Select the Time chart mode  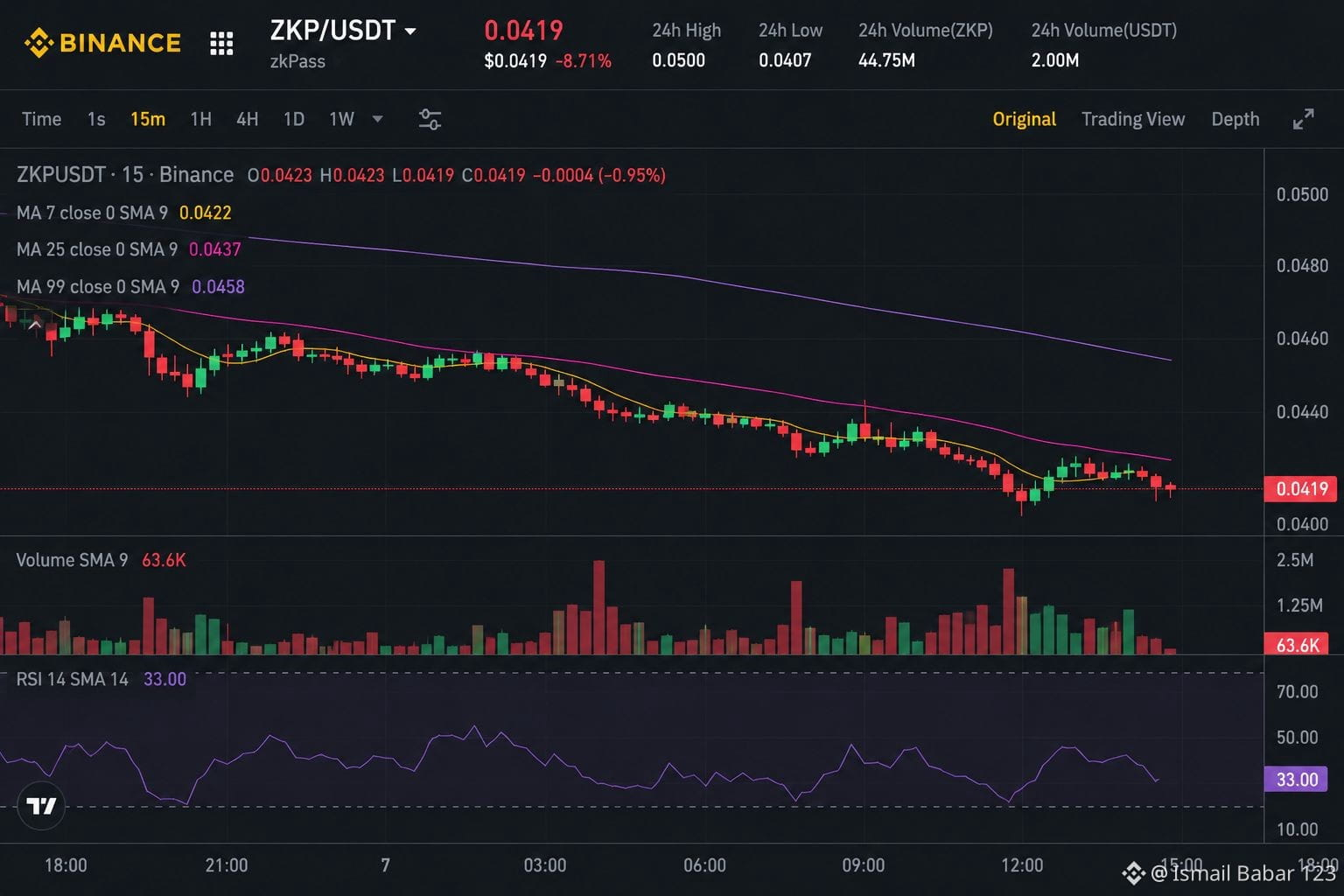pyautogui.click(x=41, y=119)
